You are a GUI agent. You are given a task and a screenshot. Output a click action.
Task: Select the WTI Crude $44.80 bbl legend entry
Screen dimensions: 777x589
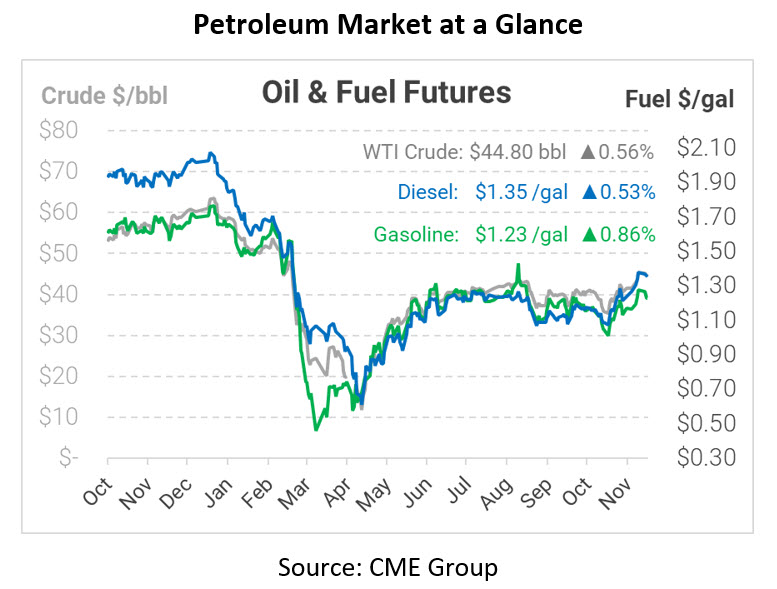point(465,153)
